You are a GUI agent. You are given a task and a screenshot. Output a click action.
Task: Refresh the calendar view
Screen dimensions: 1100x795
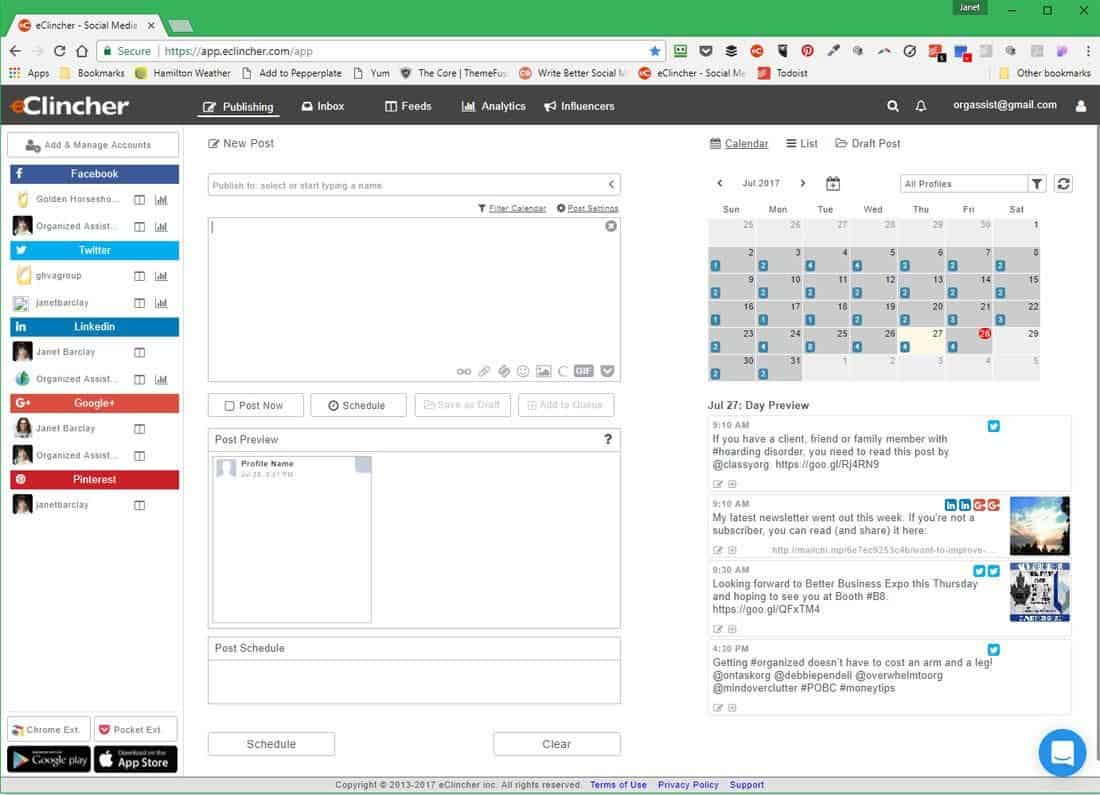coord(1064,183)
